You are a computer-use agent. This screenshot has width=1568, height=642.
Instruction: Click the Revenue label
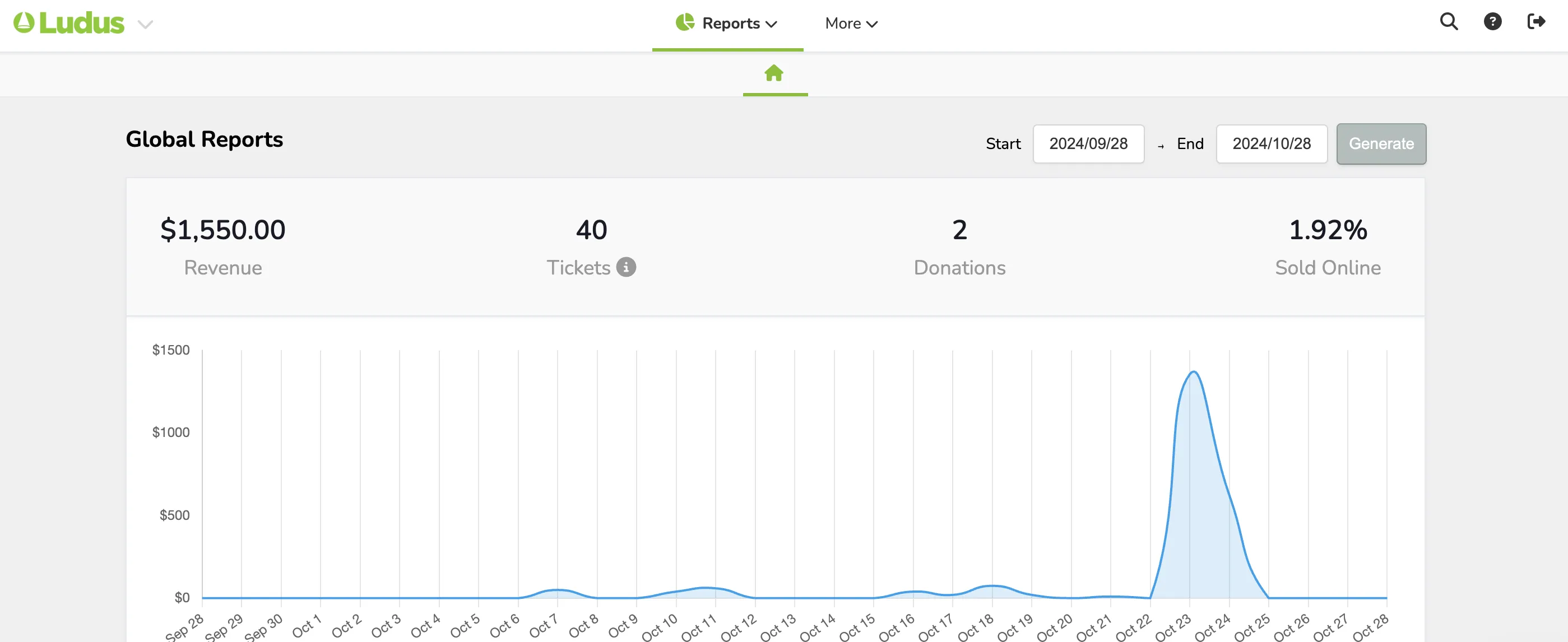223,268
